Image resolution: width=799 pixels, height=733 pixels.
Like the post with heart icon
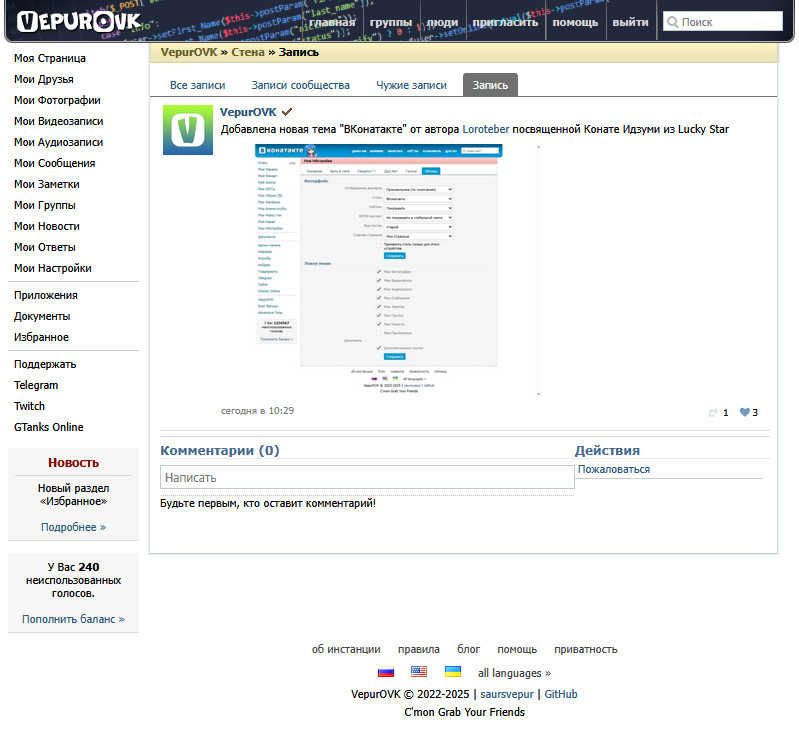point(744,412)
